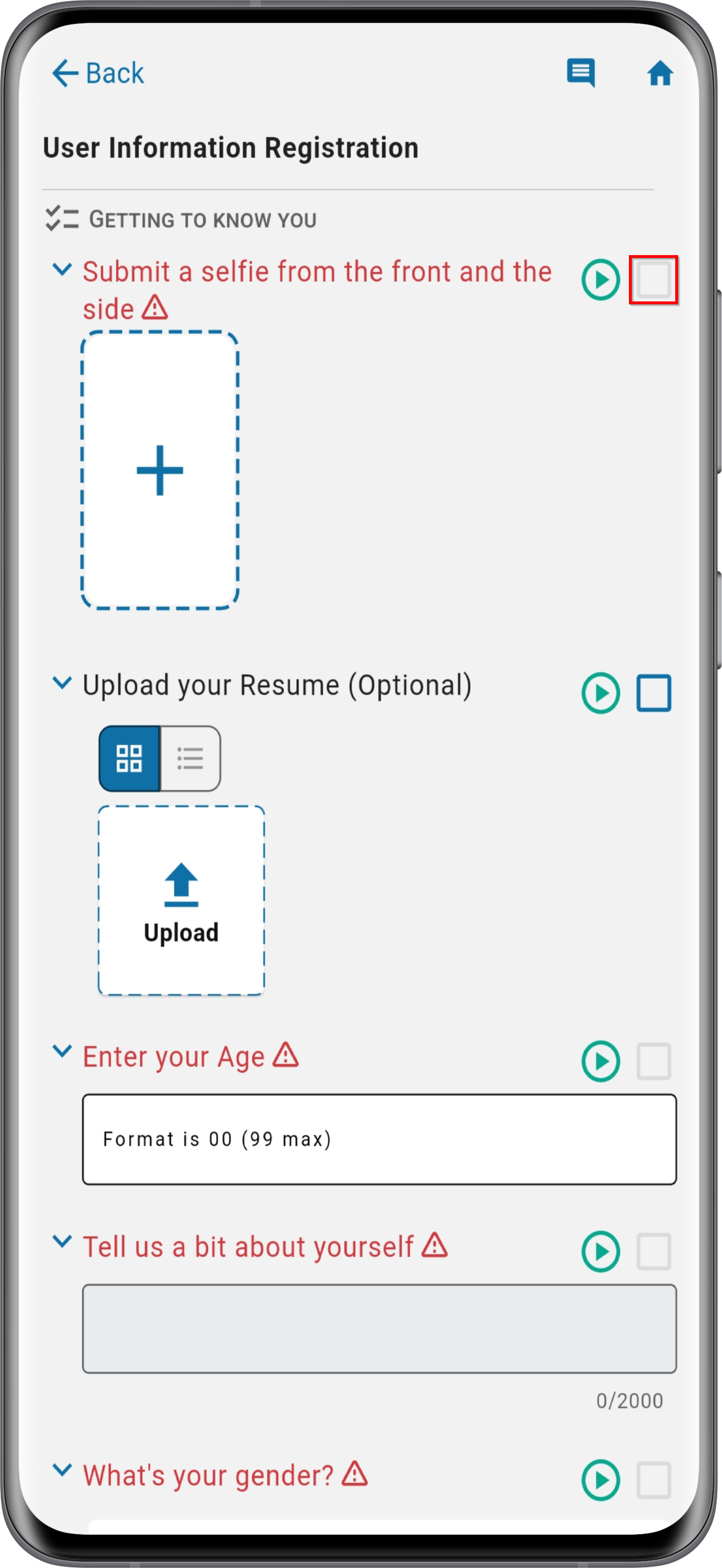Viewport: 722px width, 1568px height.
Task: Open the chat messages icon
Action: (x=581, y=73)
